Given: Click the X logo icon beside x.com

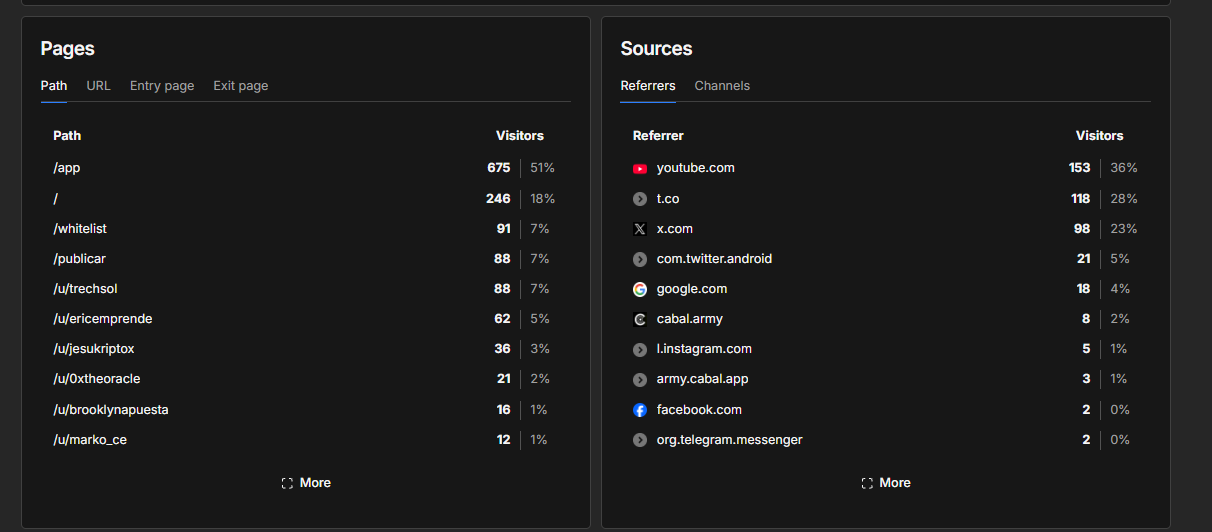Looking at the screenshot, I should pos(640,229).
